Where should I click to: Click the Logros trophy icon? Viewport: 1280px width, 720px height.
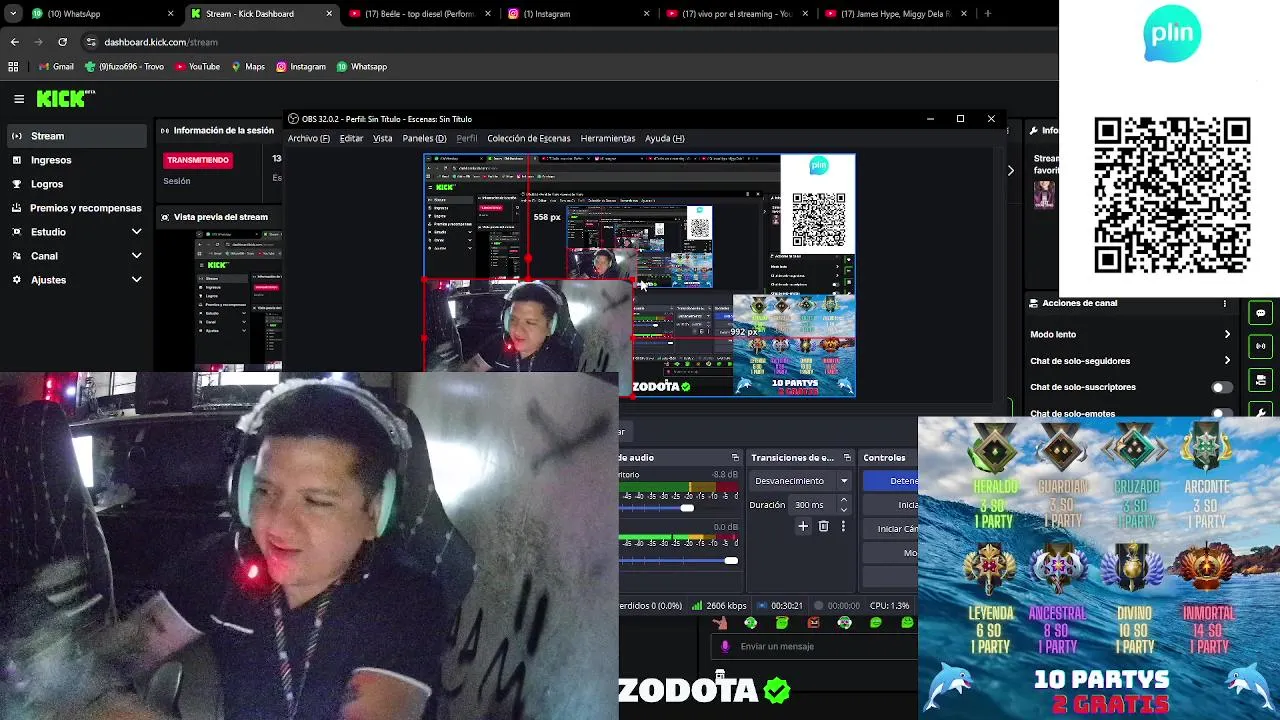[x=17, y=184]
